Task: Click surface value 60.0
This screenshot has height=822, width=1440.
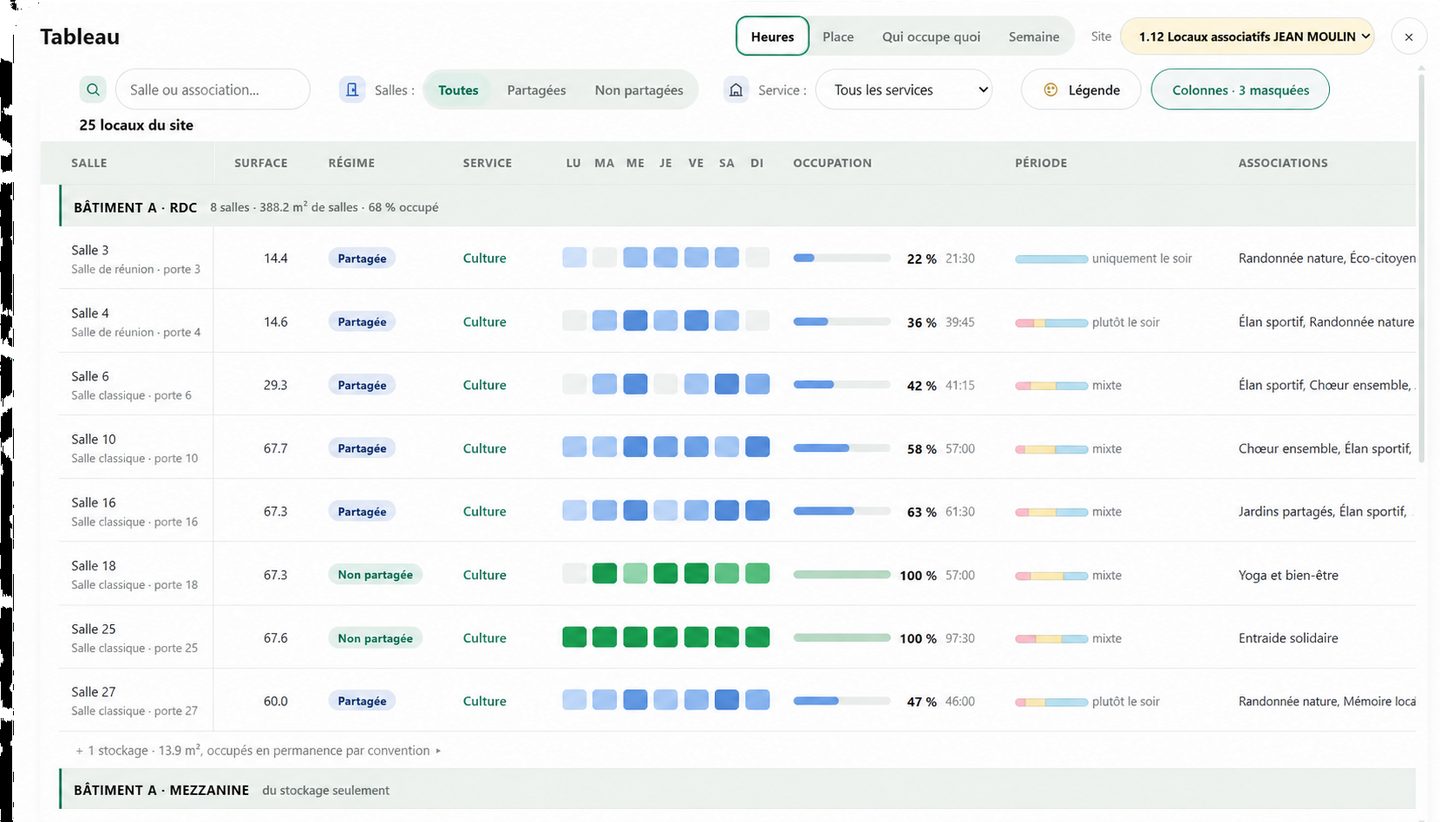Action: tap(275, 701)
